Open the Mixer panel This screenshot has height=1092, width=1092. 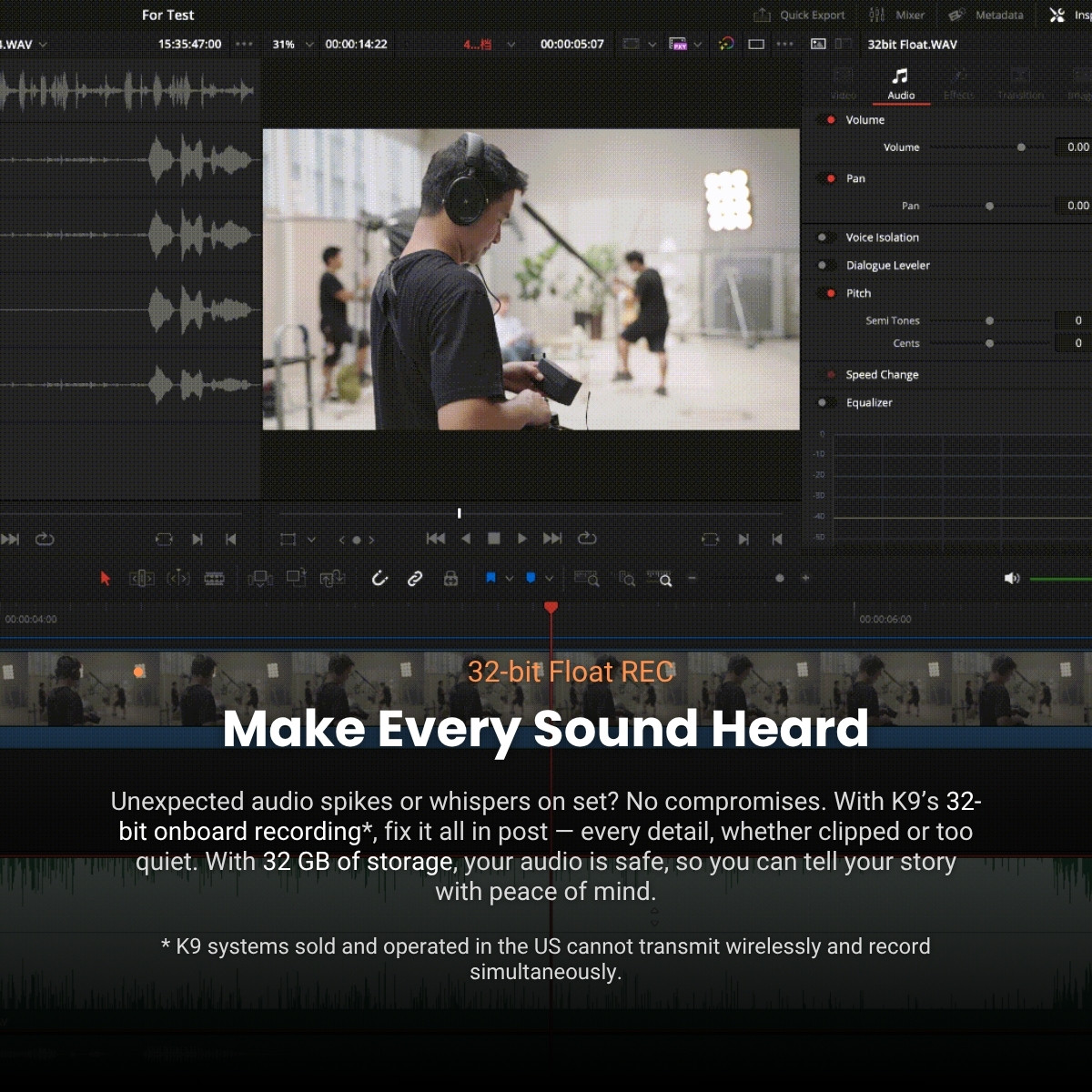(897, 15)
